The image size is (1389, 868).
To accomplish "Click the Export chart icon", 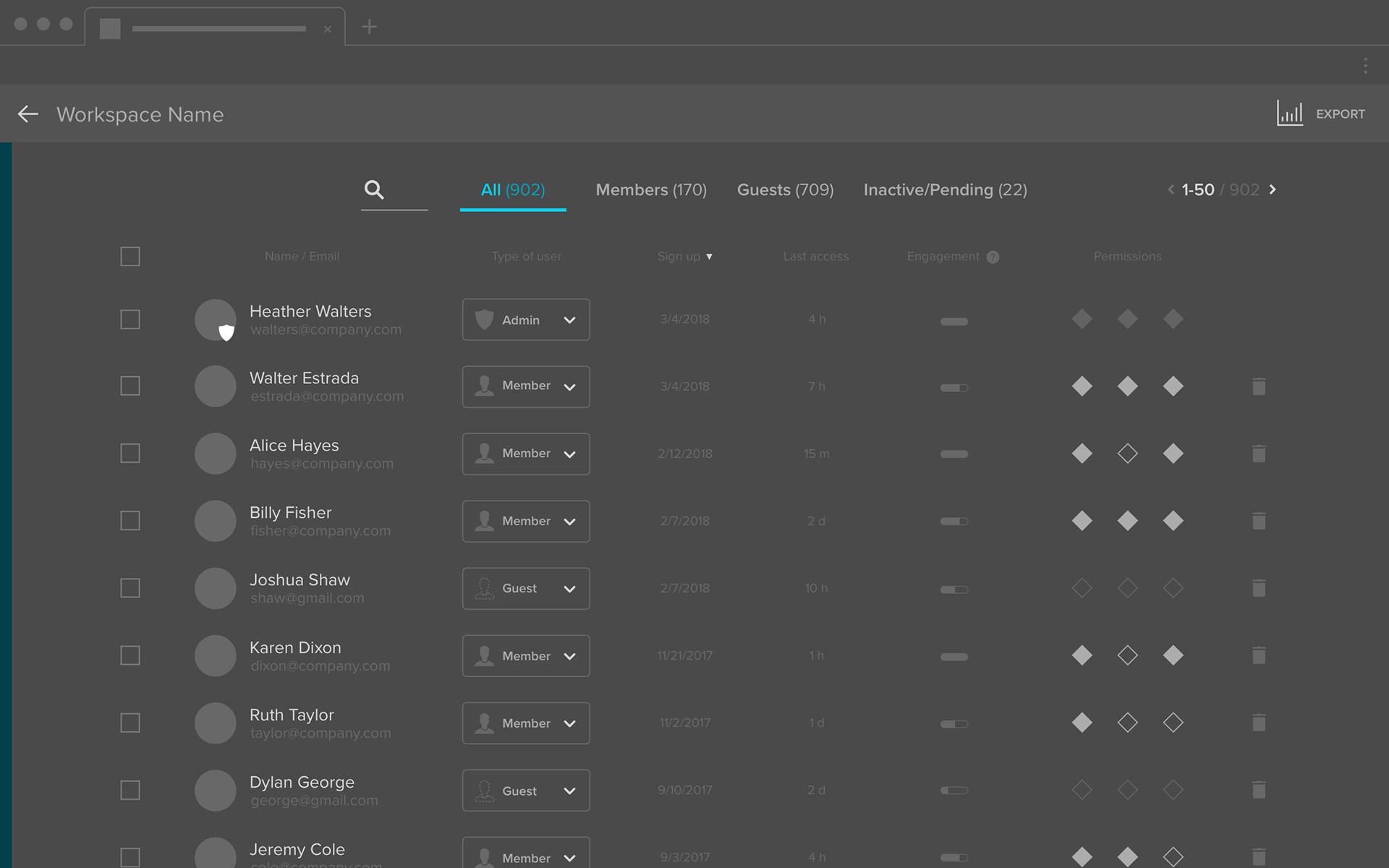I will (x=1289, y=114).
